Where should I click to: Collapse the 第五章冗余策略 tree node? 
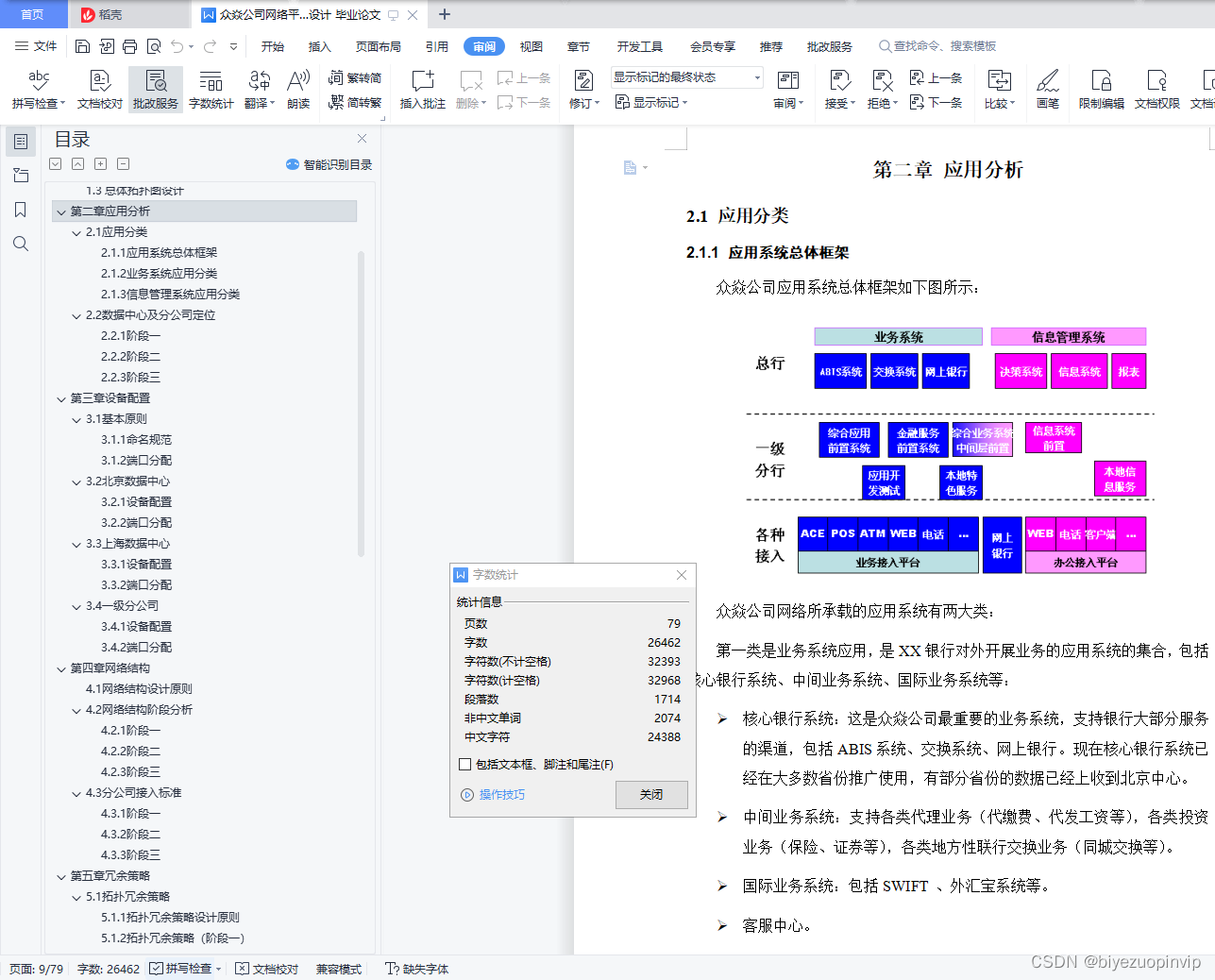61,876
